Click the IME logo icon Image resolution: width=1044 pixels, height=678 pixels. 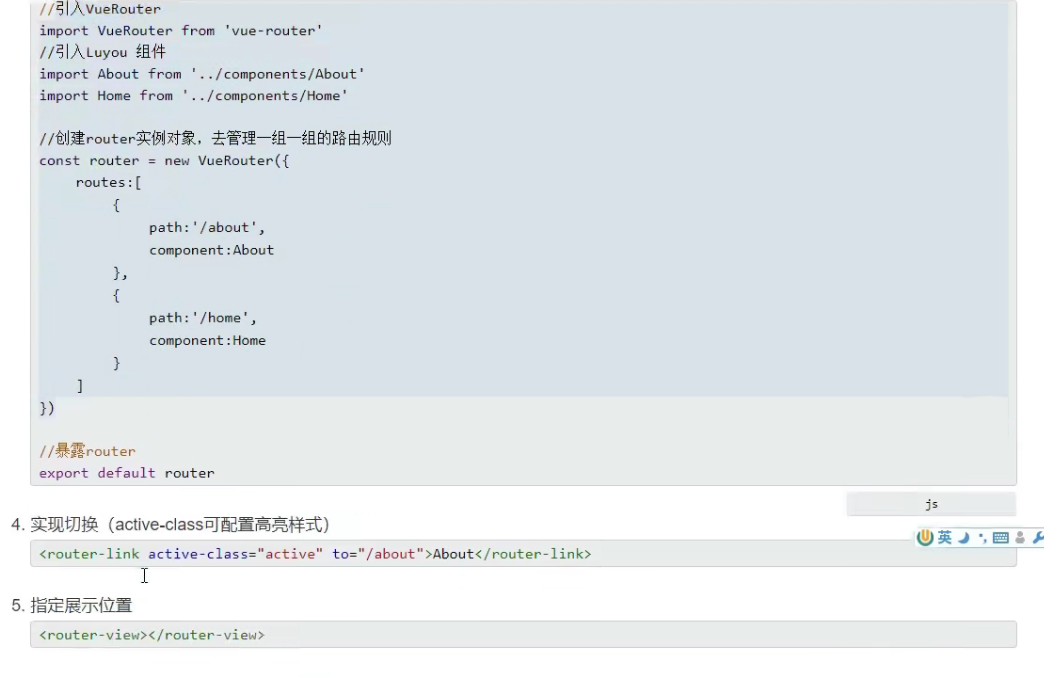pos(925,538)
